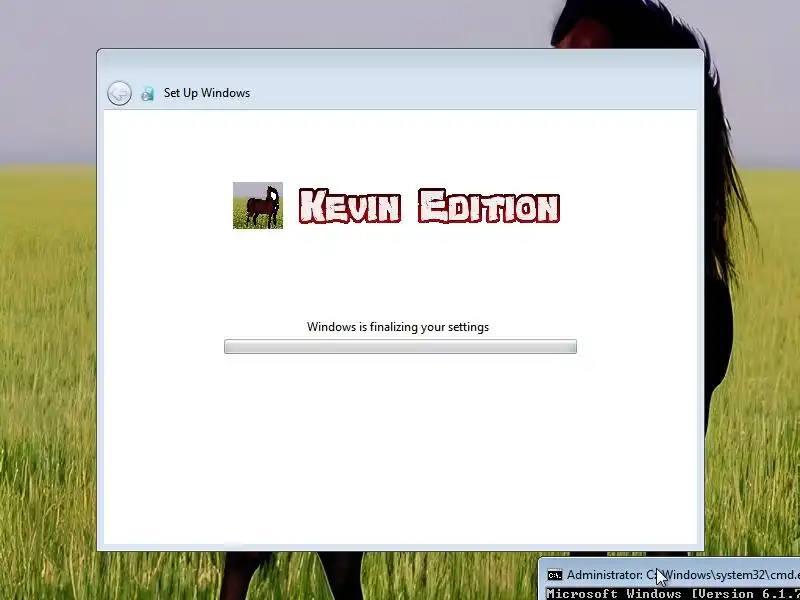Click the Set Up Windows setup icon
This screenshot has width=800, height=600.
(147, 93)
